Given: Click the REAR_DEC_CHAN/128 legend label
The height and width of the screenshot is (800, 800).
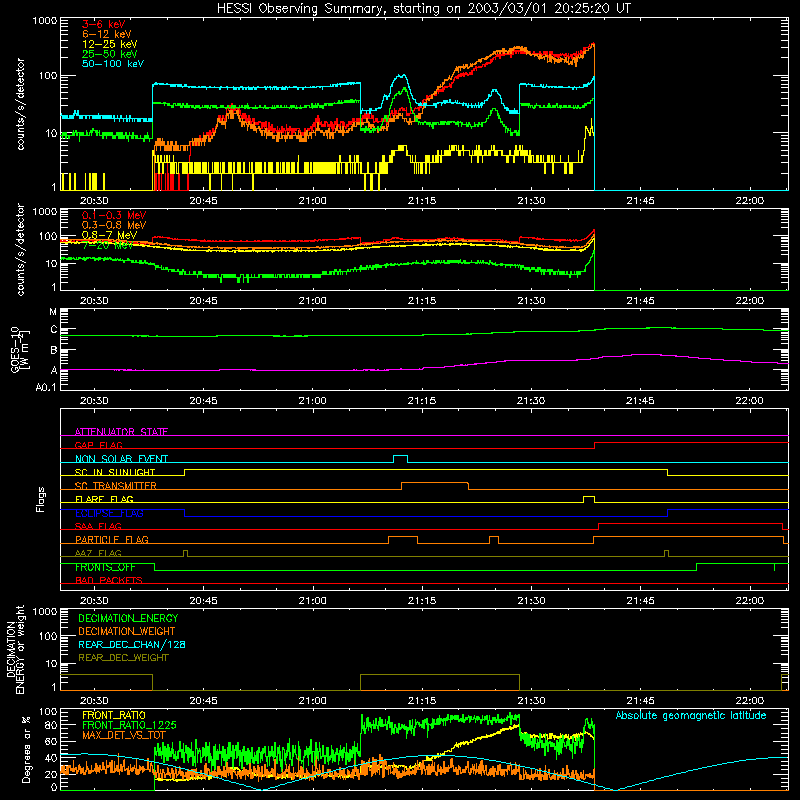Looking at the screenshot, I should click(132, 644).
